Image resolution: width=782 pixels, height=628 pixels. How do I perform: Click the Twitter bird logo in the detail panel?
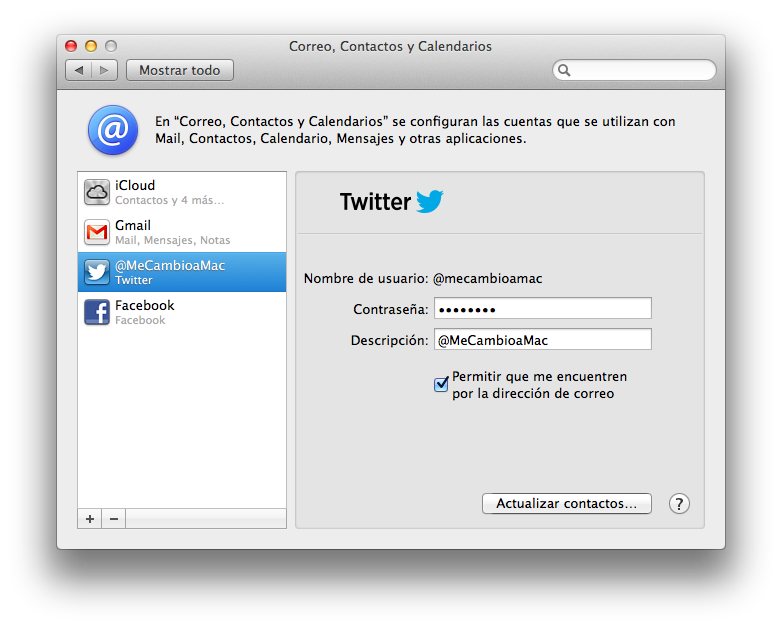click(x=430, y=201)
